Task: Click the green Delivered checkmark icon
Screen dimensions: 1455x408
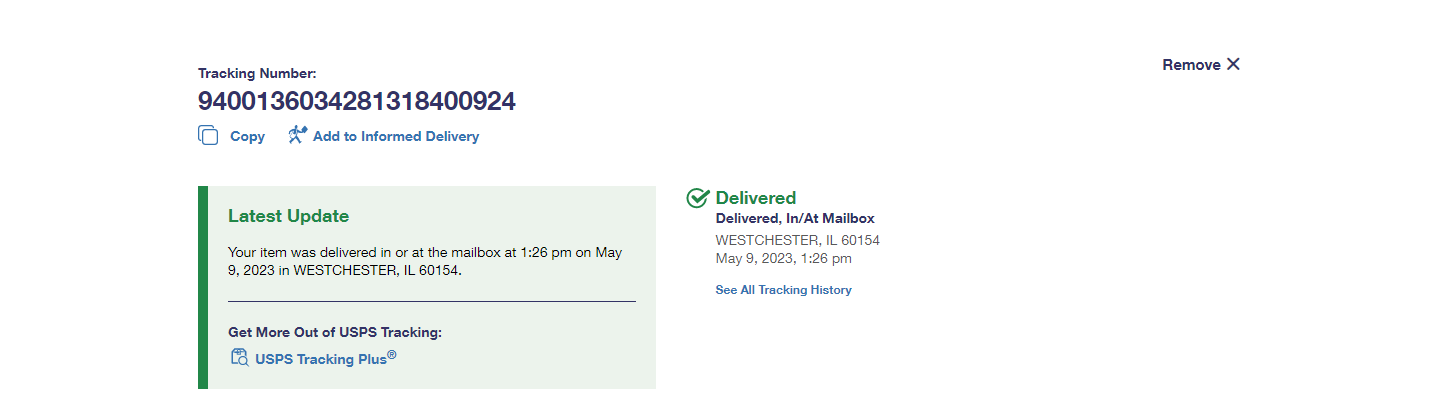Action: tap(698, 198)
